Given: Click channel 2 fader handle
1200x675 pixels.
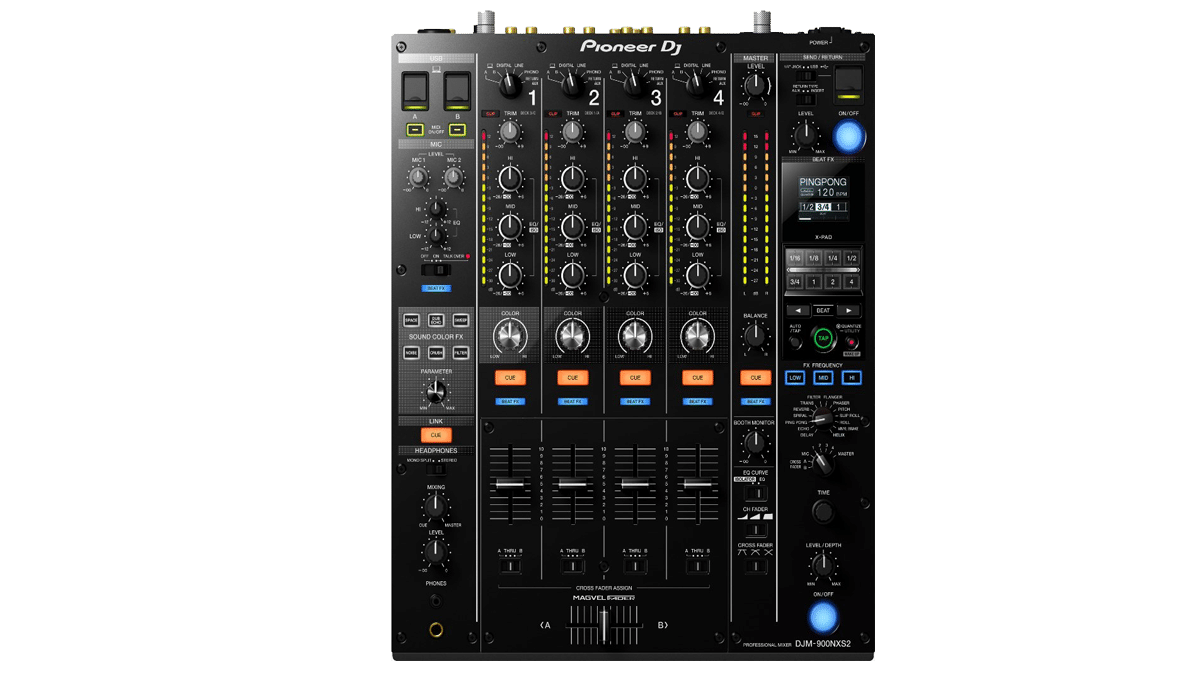Looking at the screenshot, I should coord(572,484).
